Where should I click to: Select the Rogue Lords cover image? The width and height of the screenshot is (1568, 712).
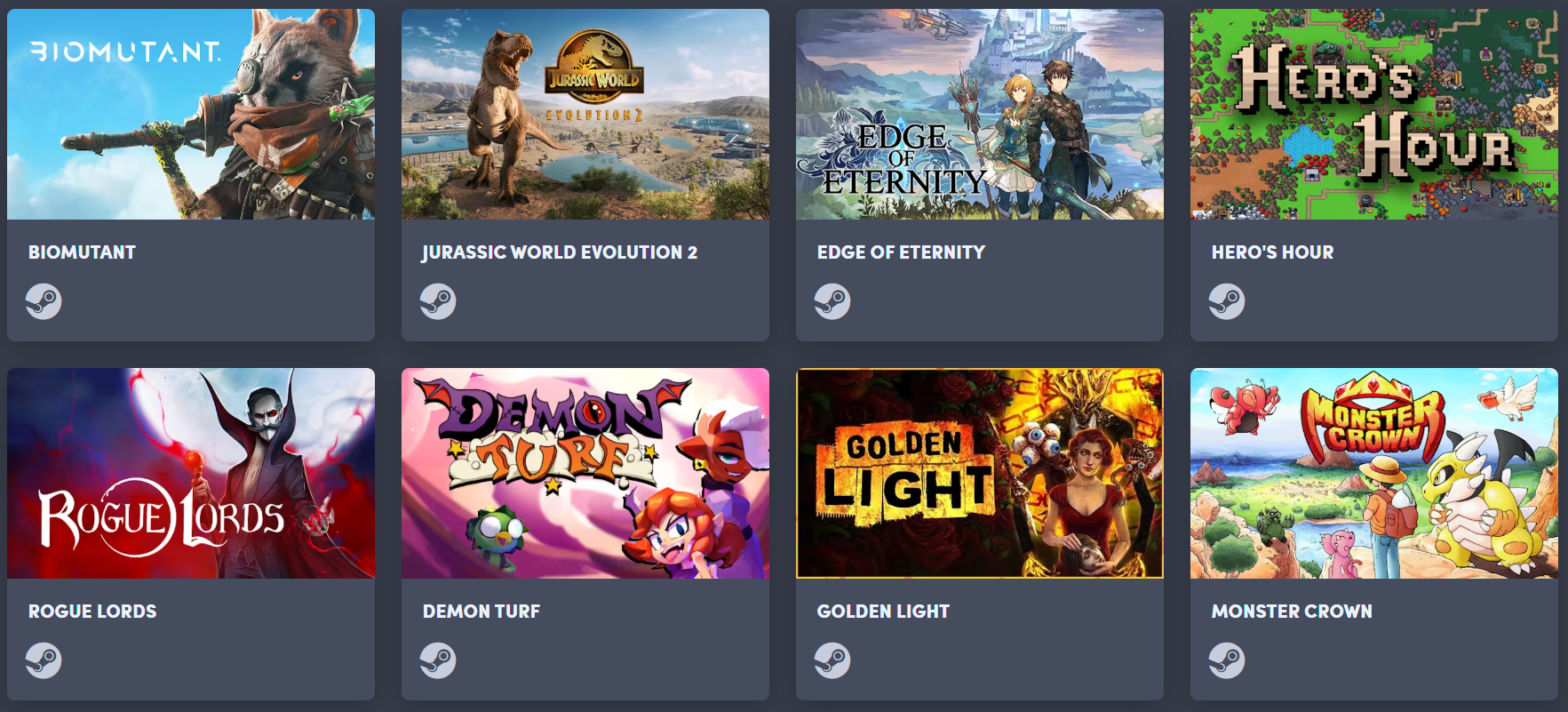(191, 473)
